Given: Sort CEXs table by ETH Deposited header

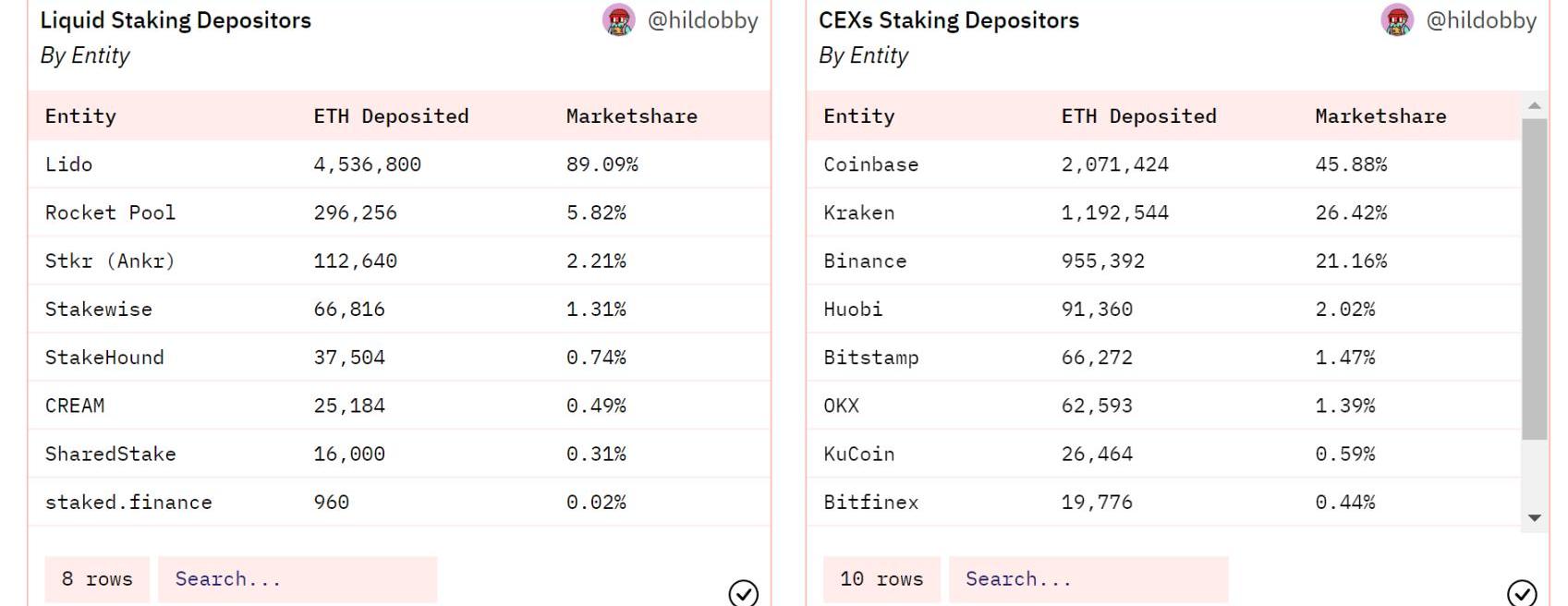Looking at the screenshot, I should point(1138,116).
